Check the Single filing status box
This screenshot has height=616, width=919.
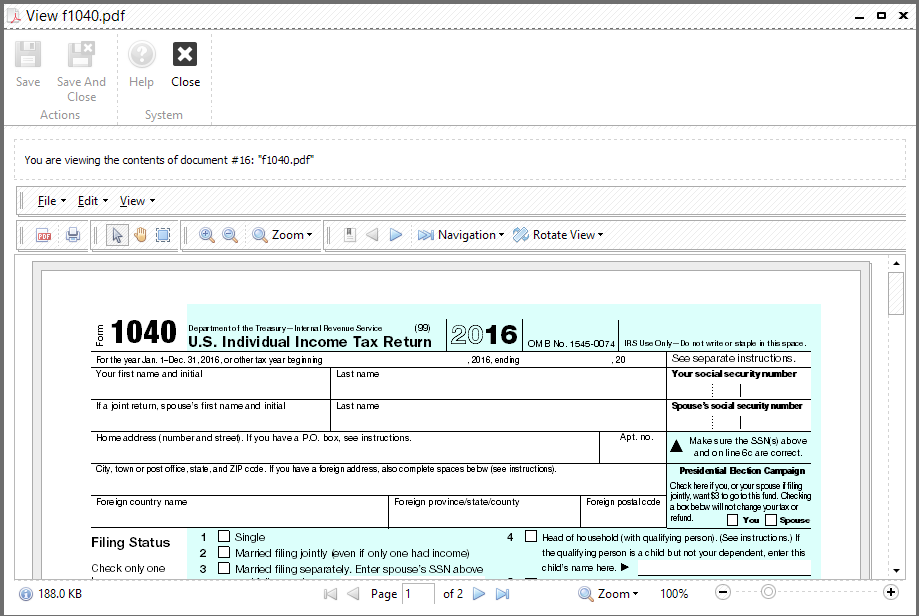coord(224,536)
